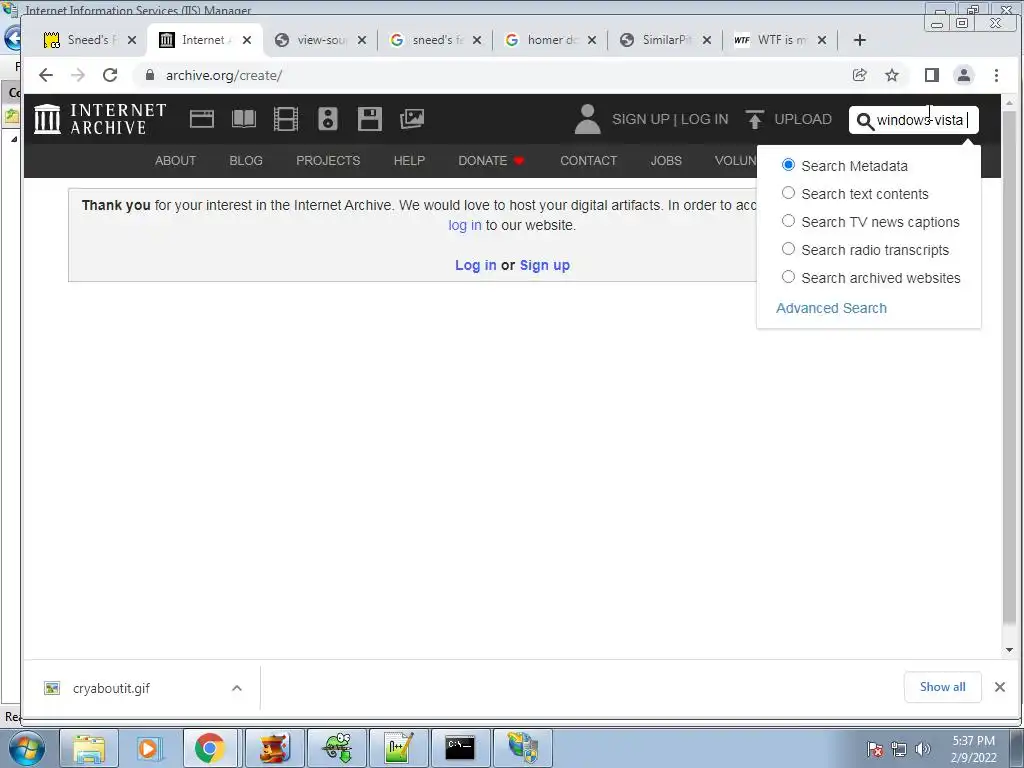Click bold Sign up link in notice
Viewport: 1024px width, 768px height.
(x=545, y=265)
